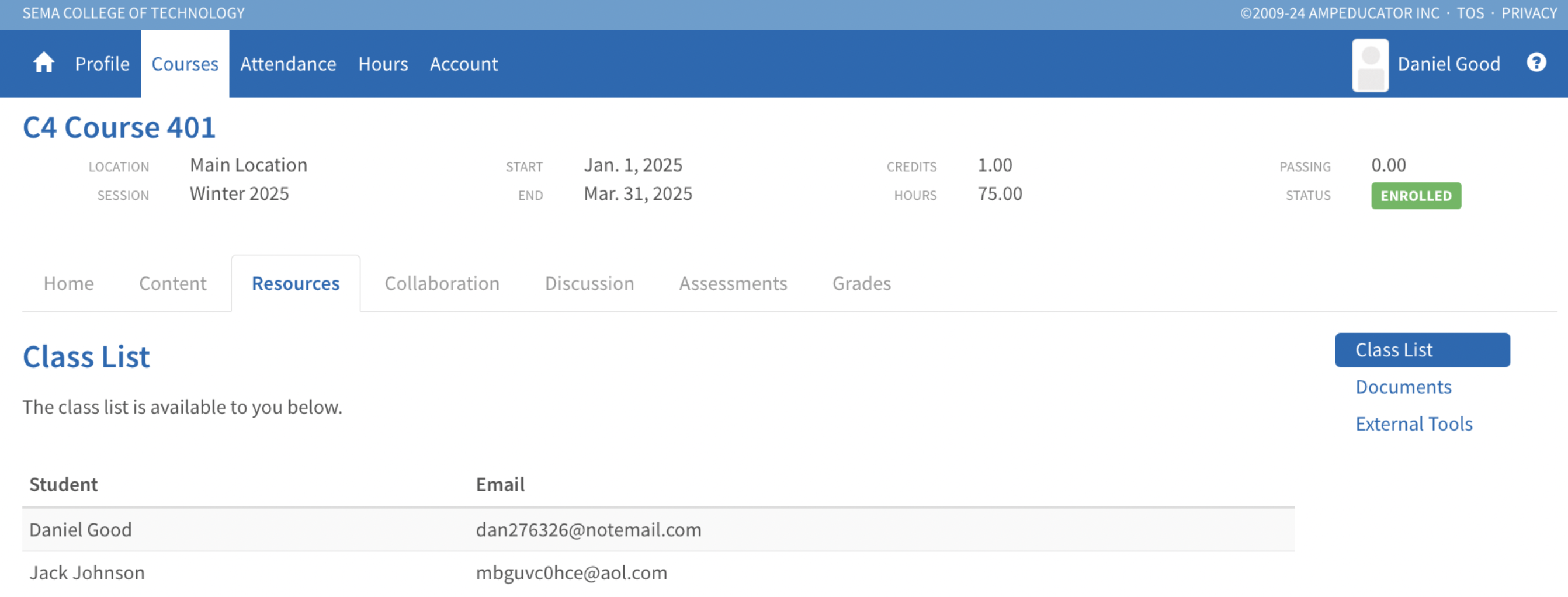View the Grades tab
1568x597 pixels.
coord(861,283)
